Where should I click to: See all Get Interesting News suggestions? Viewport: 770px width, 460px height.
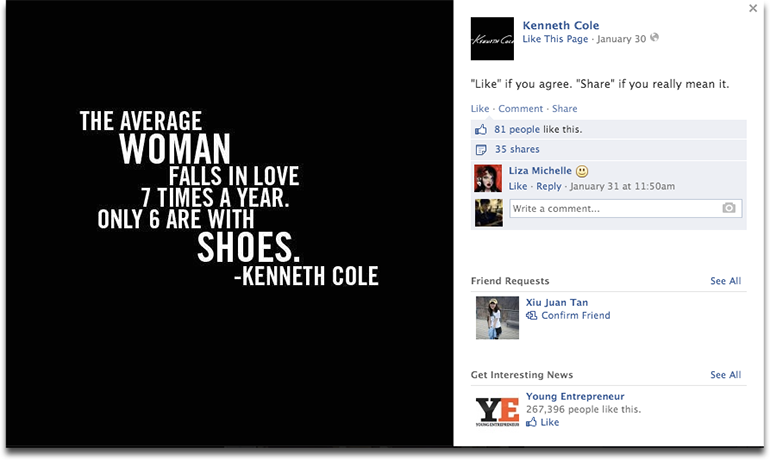(x=725, y=375)
